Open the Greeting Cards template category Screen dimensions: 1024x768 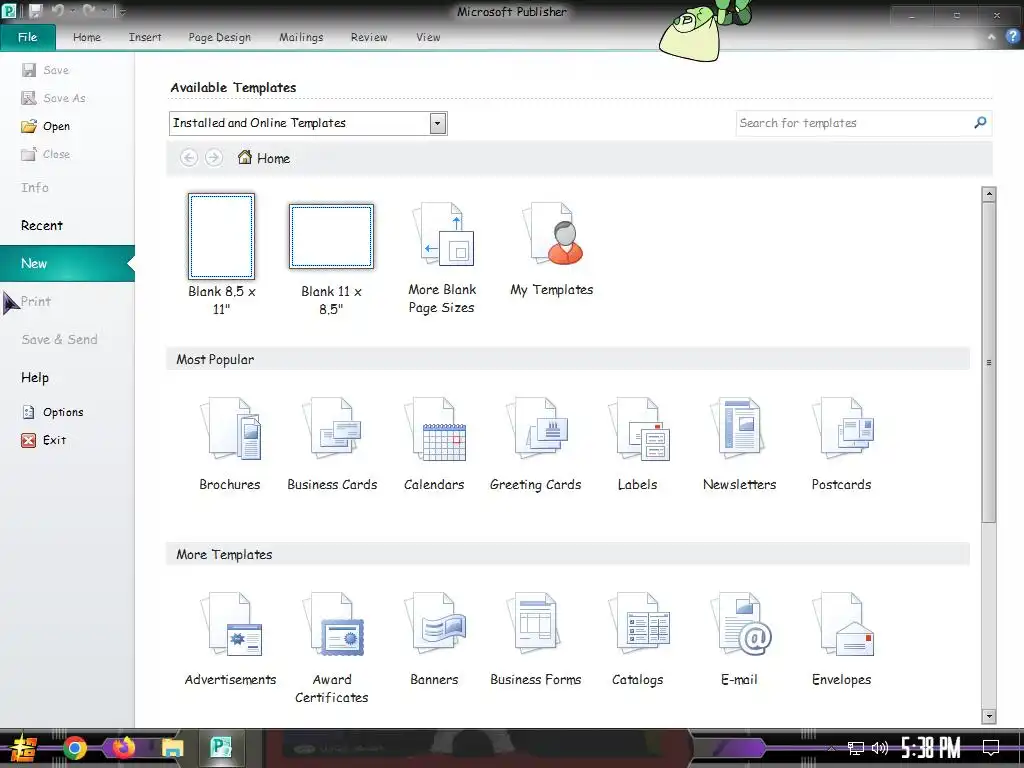536,444
